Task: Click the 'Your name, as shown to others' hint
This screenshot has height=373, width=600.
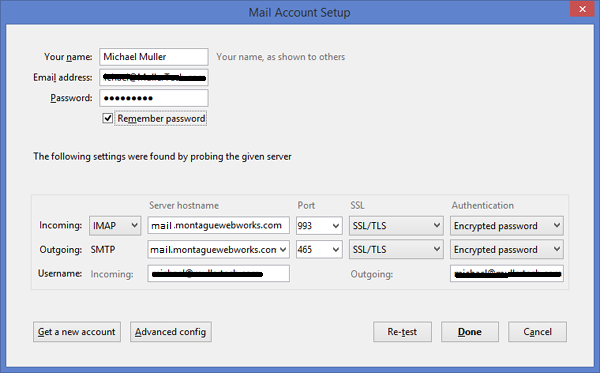Action: tap(280, 57)
